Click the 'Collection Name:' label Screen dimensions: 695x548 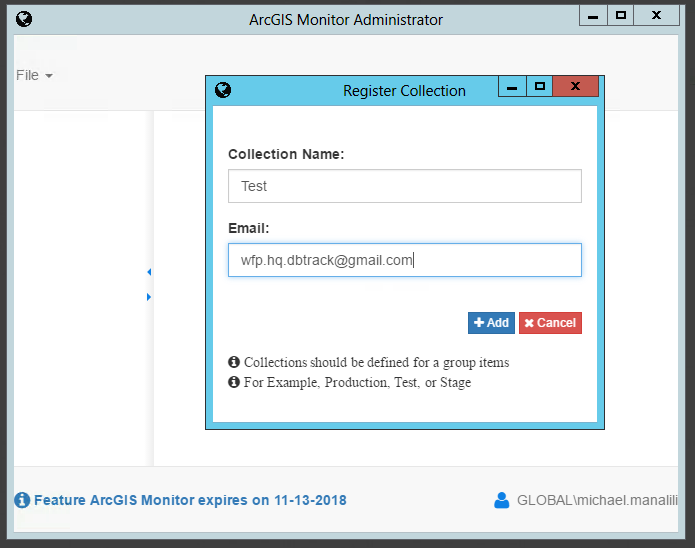pyautogui.click(x=286, y=154)
